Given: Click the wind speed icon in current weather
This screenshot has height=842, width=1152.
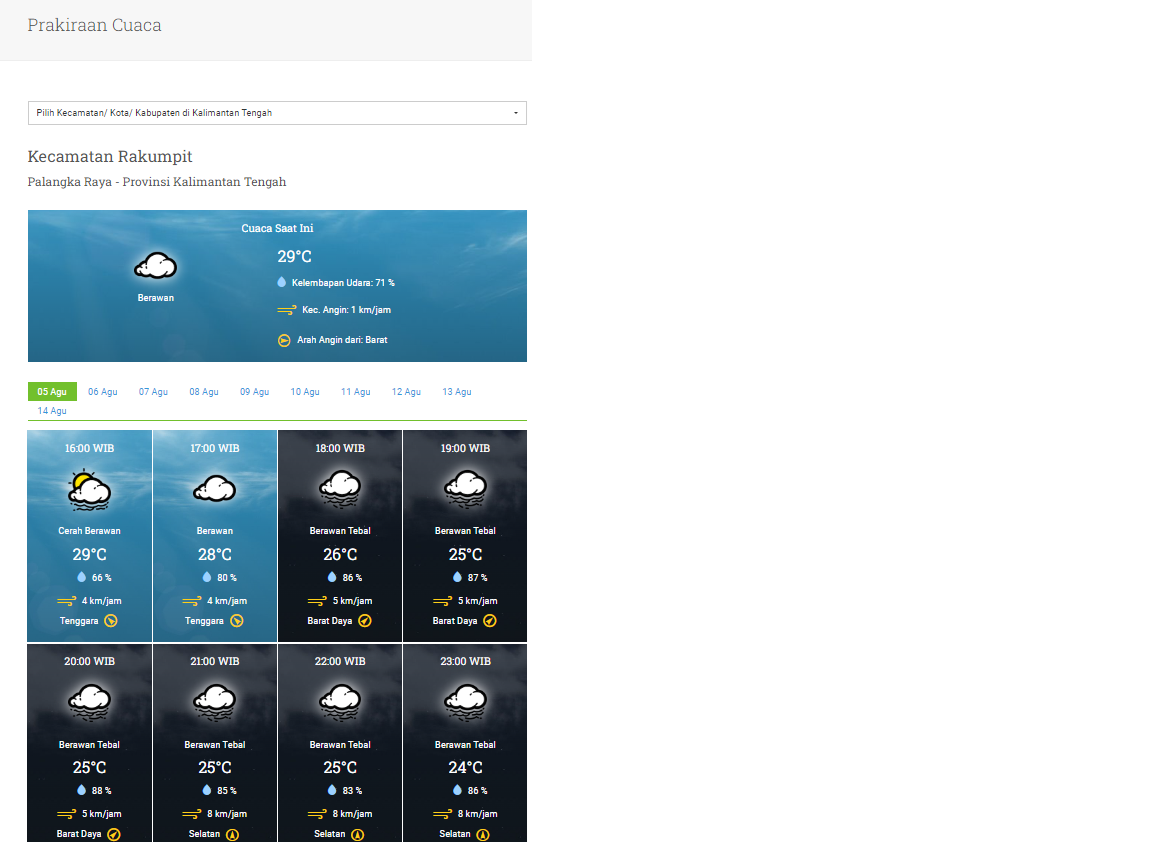Looking at the screenshot, I should [287, 310].
